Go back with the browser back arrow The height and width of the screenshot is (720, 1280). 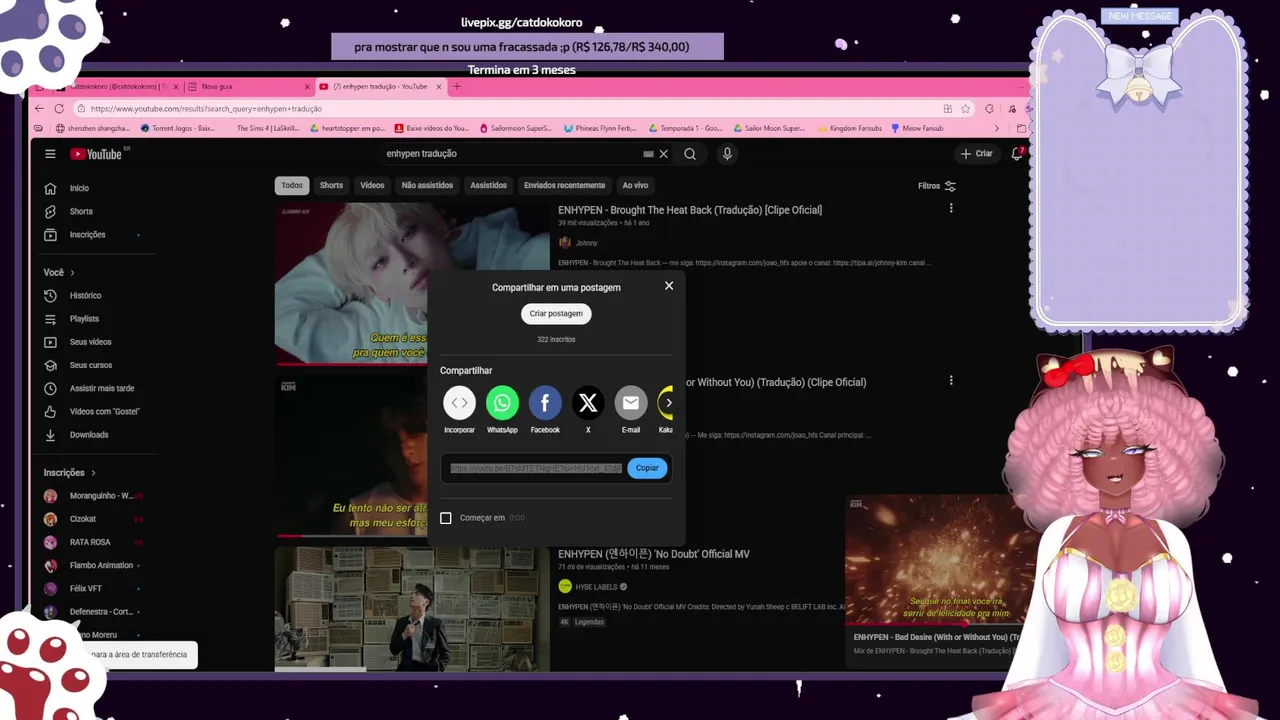[x=39, y=108]
